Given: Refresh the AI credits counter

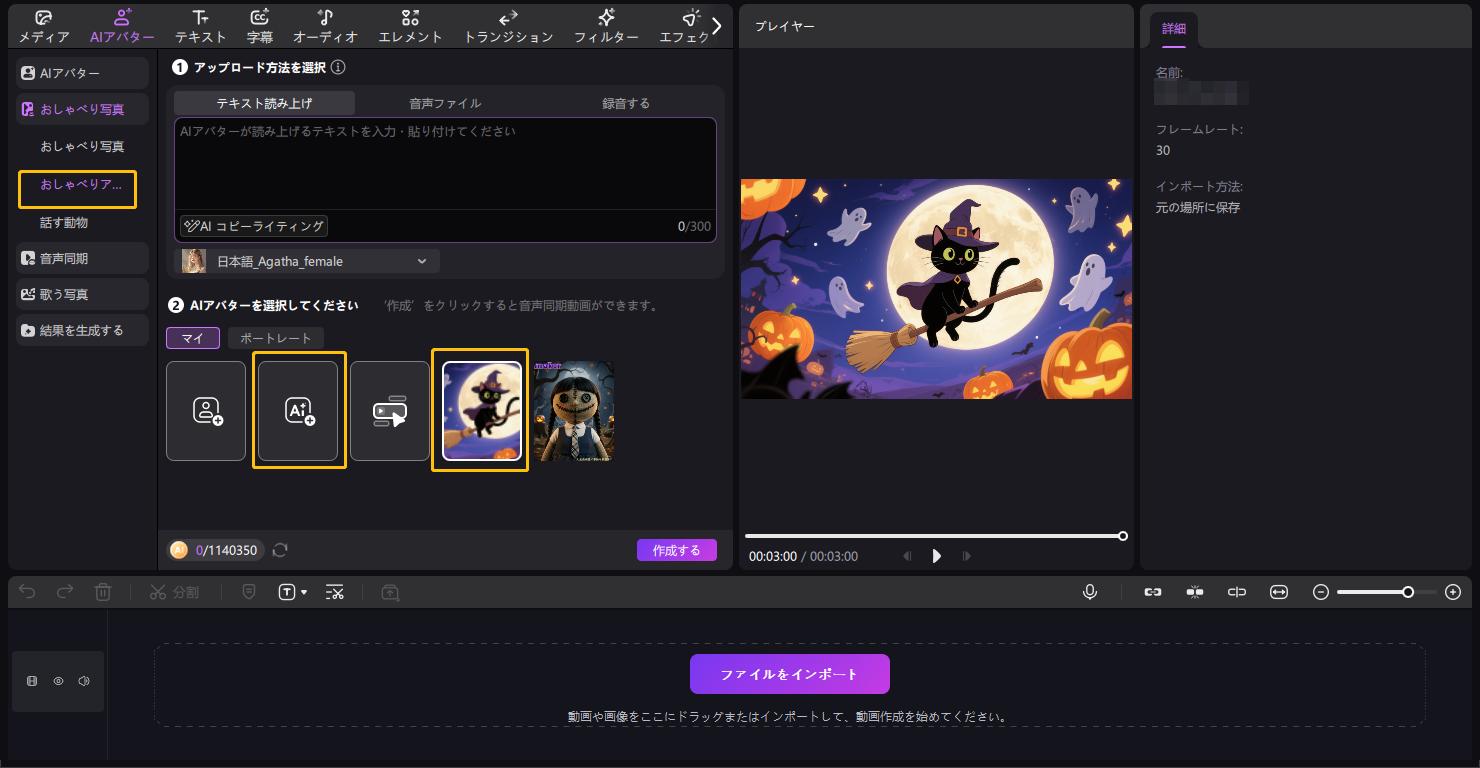Looking at the screenshot, I should [281, 550].
